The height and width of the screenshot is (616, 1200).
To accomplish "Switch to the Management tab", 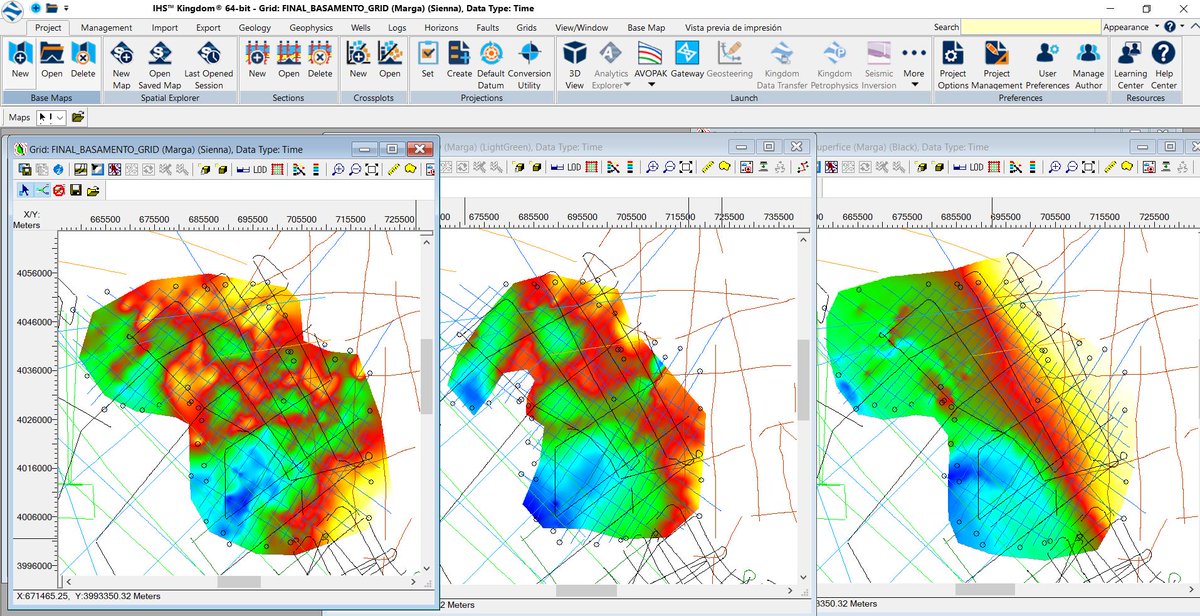I will (106, 28).
